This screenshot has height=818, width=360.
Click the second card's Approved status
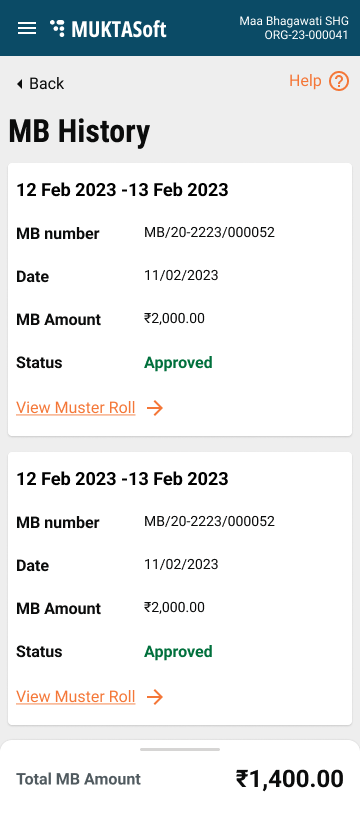(x=178, y=652)
